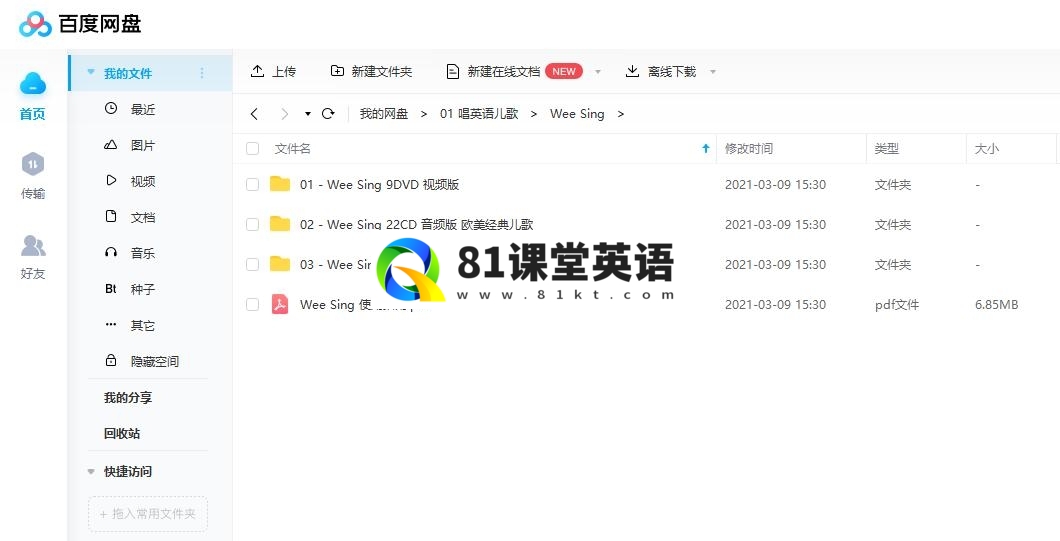Image resolution: width=1060 pixels, height=541 pixels.
Task: Open navigation history dropdown arrow
Action: (308, 114)
